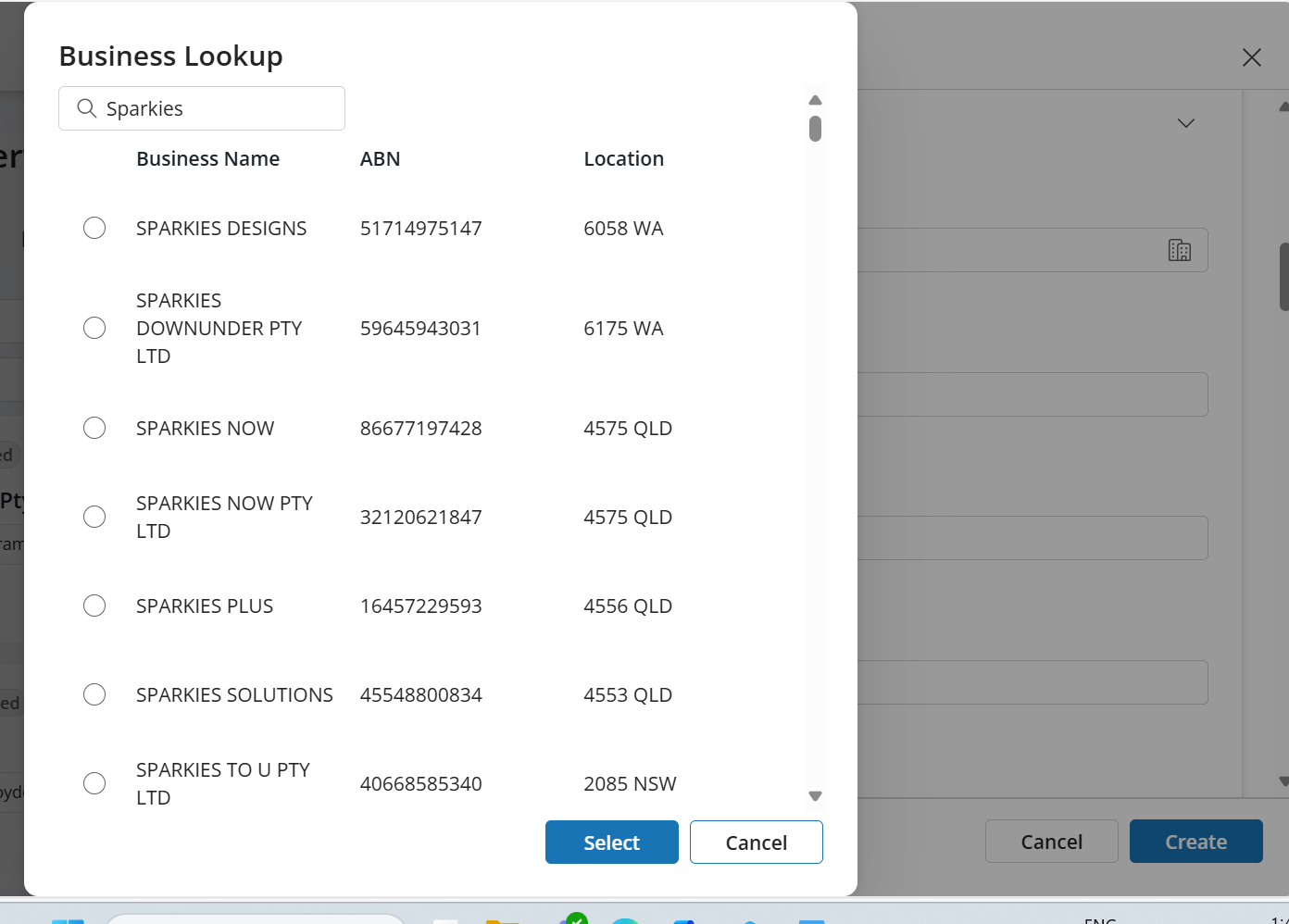This screenshot has height=924, width=1289.
Task: Select the SPARKIES PLUS radio button
Action: (x=94, y=606)
